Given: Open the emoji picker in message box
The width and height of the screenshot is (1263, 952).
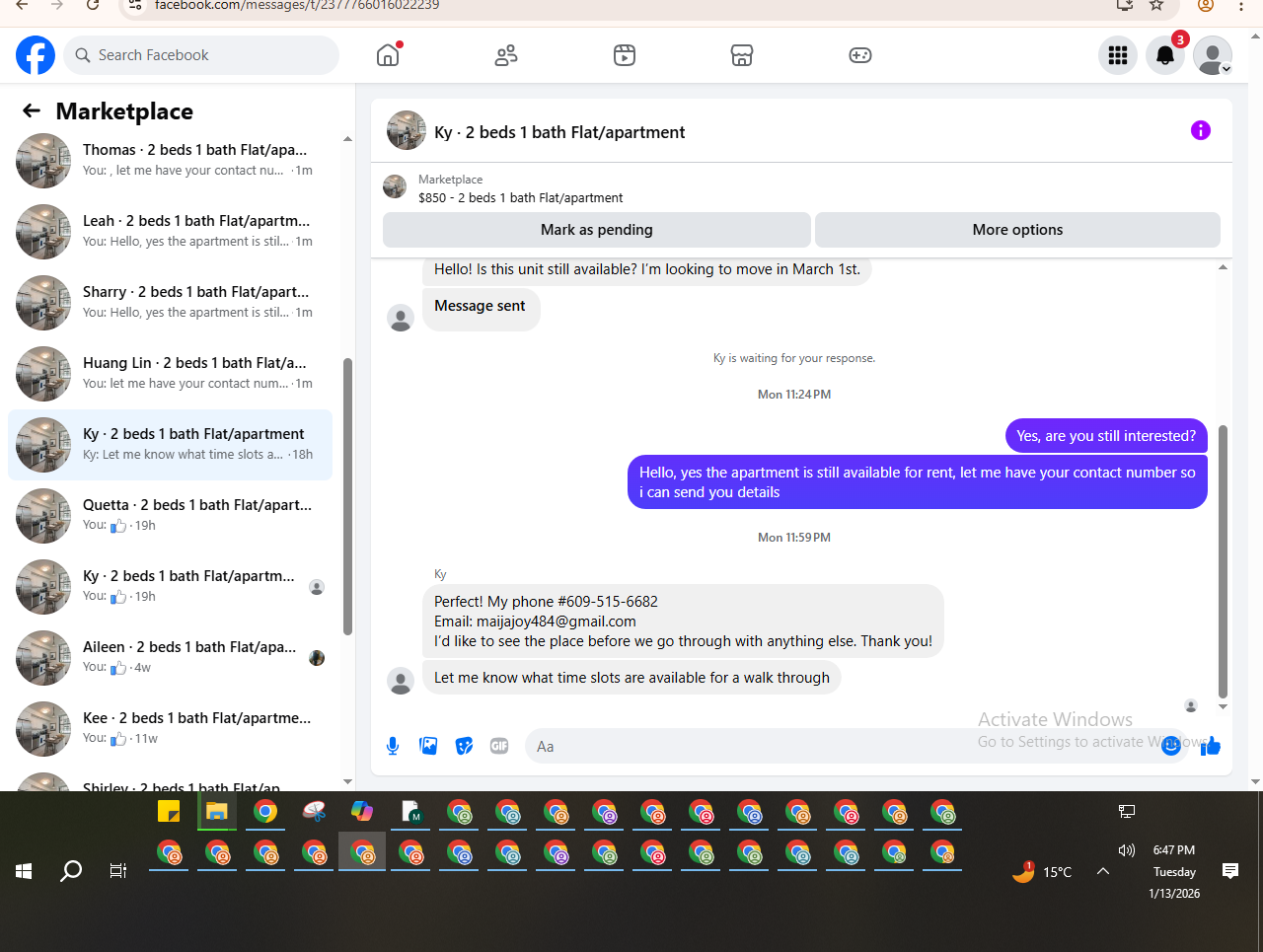Looking at the screenshot, I should [x=1171, y=746].
